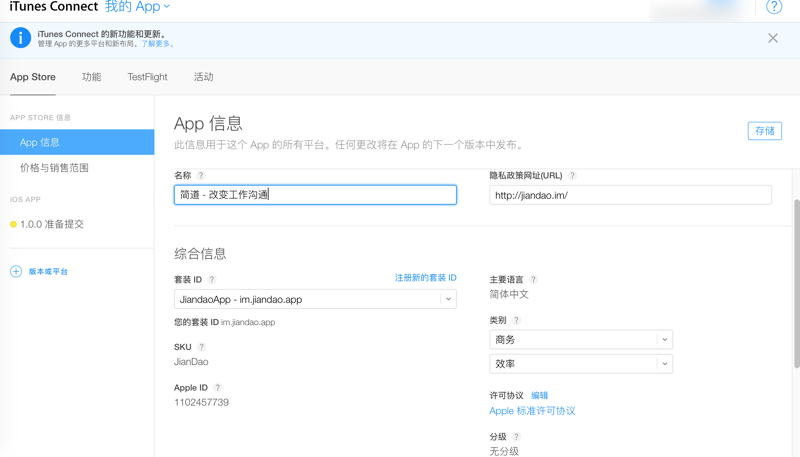
Task: Click the iTunes Connect title
Action: [54, 7]
